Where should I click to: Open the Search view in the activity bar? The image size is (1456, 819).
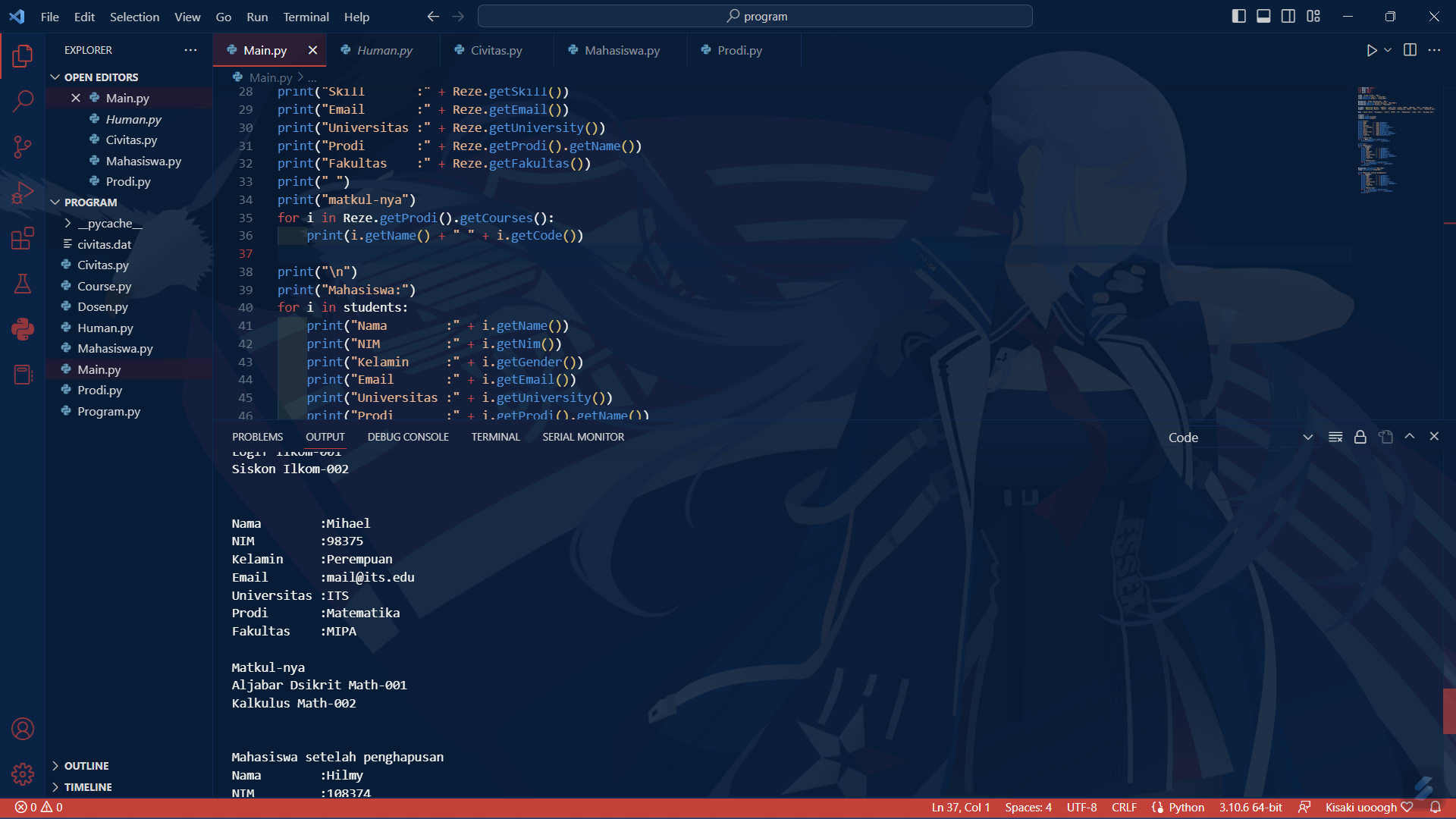tap(23, 100)
